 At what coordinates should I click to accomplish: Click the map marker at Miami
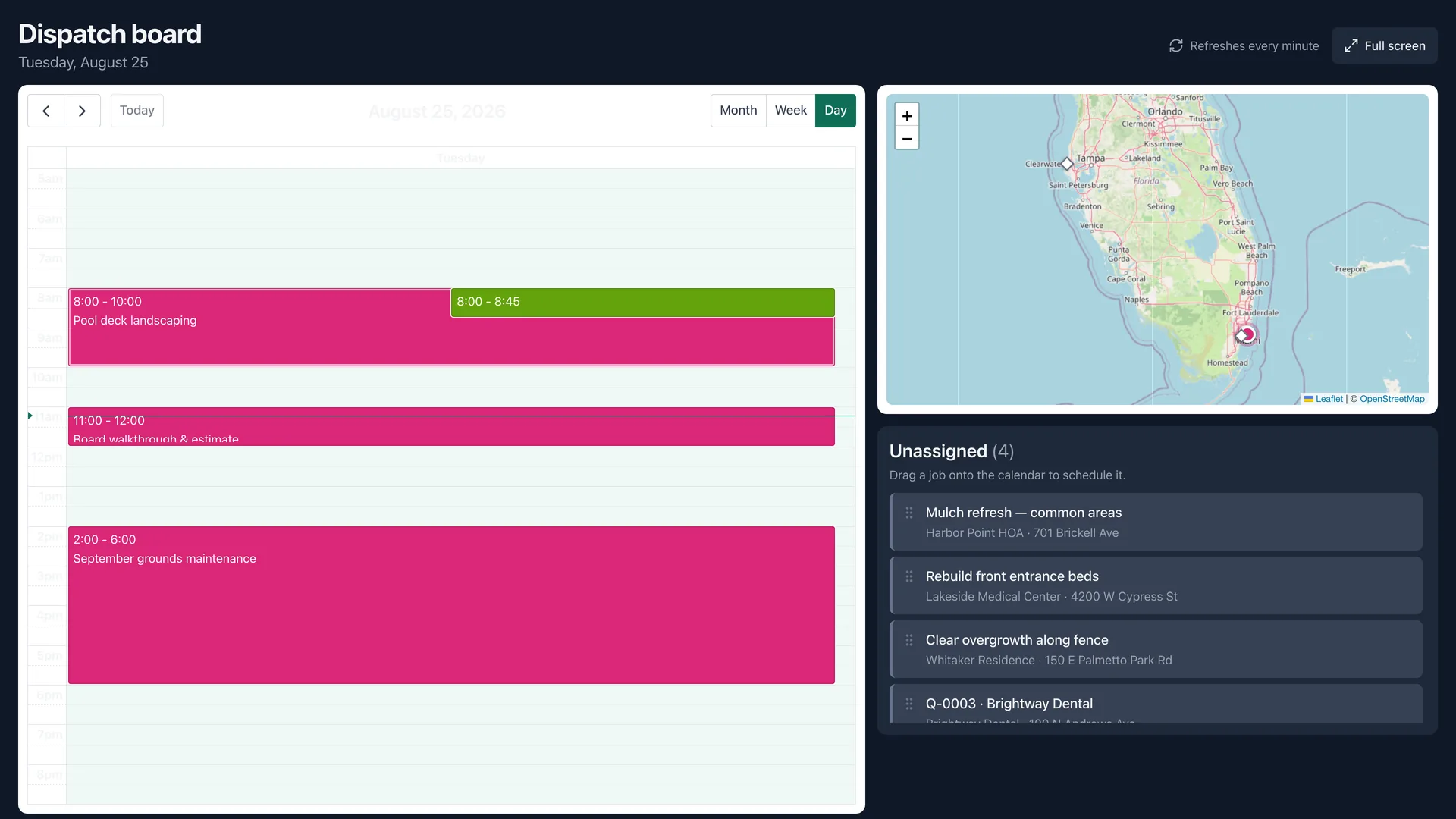(1246, 334)
